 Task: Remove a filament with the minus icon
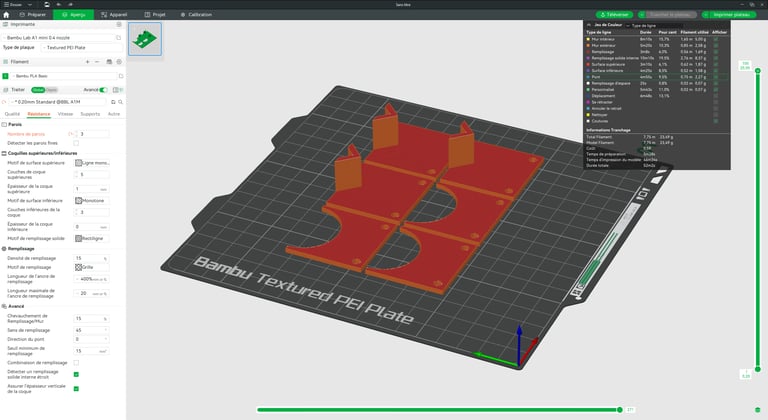click(x=97, y=62)
